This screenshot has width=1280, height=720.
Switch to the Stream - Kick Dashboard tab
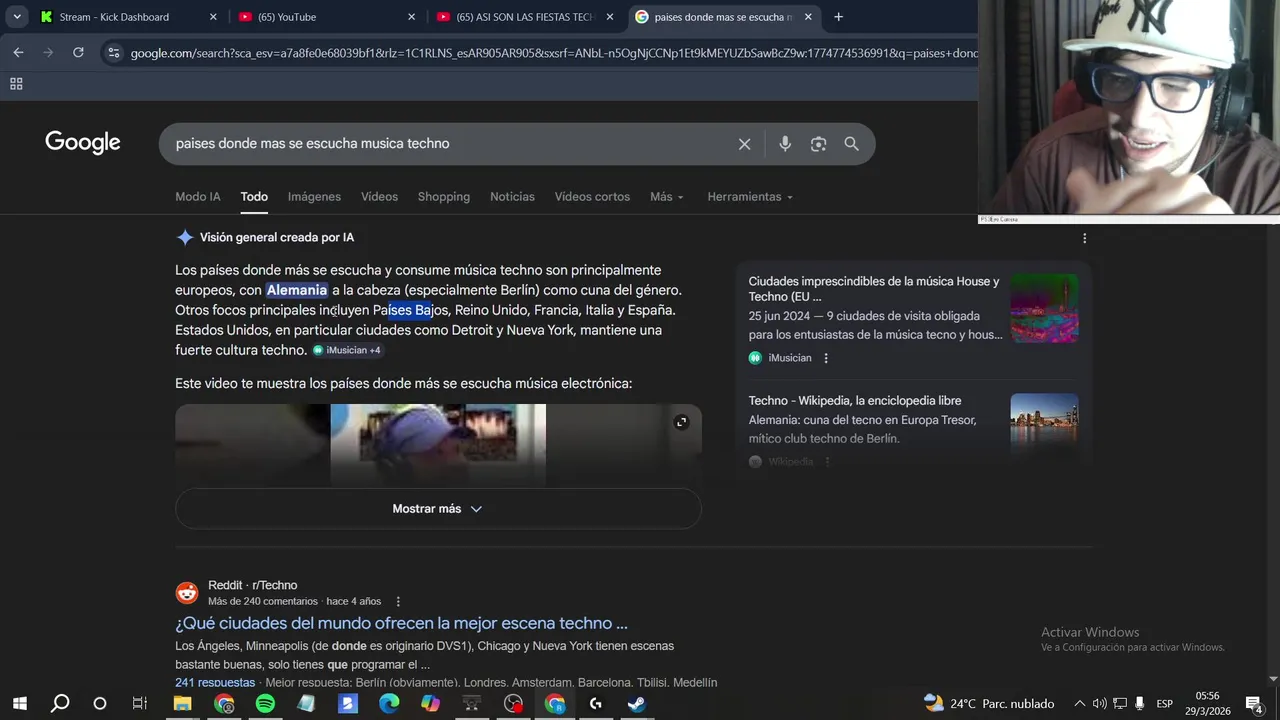114,17
